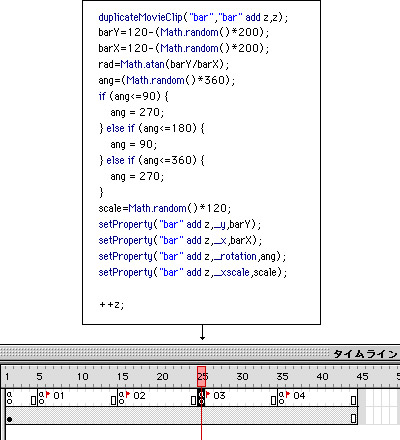Select the black dot keyframe in lower layer
The width and height of the screenshot is (400, 440).
pyautogui.click(x=10, y=419)
